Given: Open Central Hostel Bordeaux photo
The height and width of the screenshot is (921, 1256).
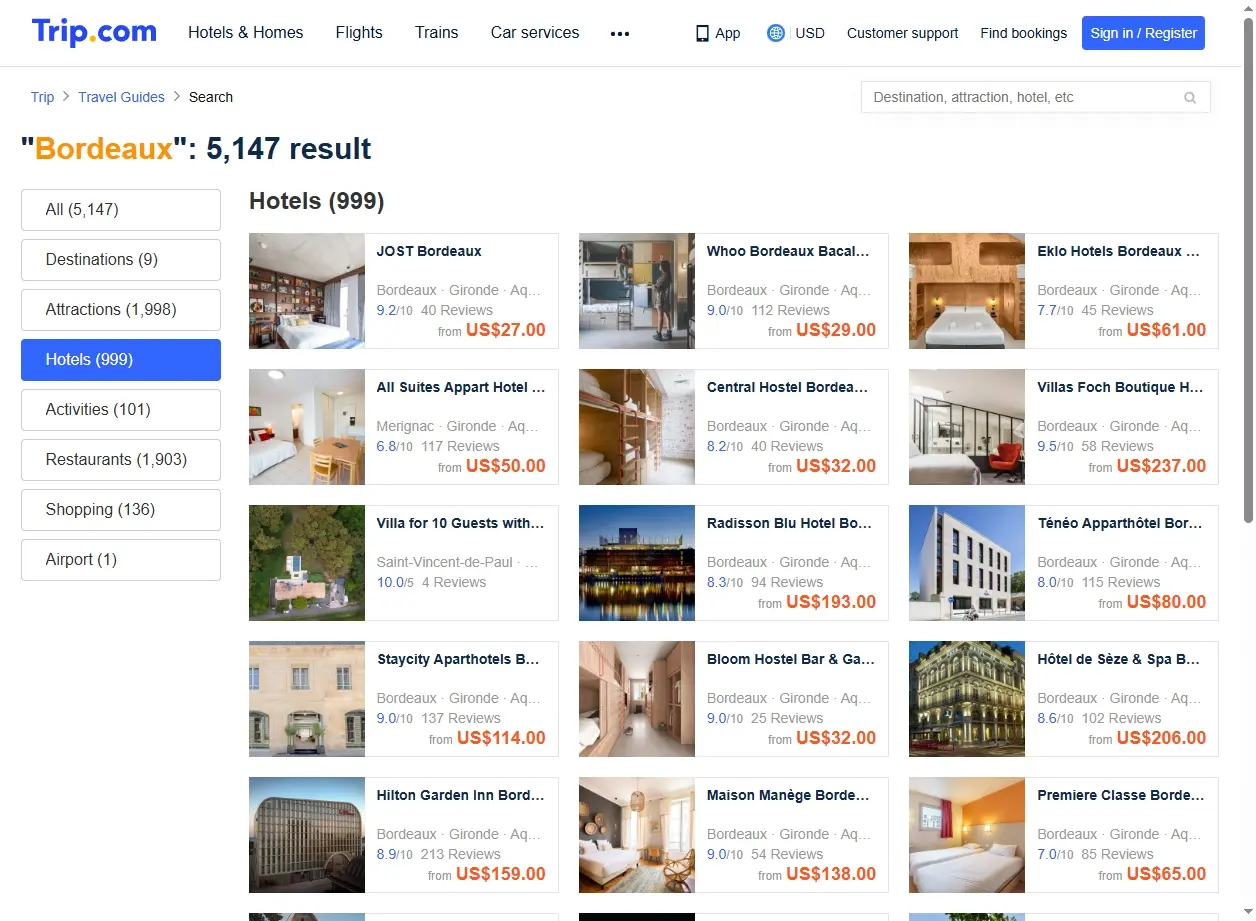Looking at the screenshot, I should tap(637, 427).
